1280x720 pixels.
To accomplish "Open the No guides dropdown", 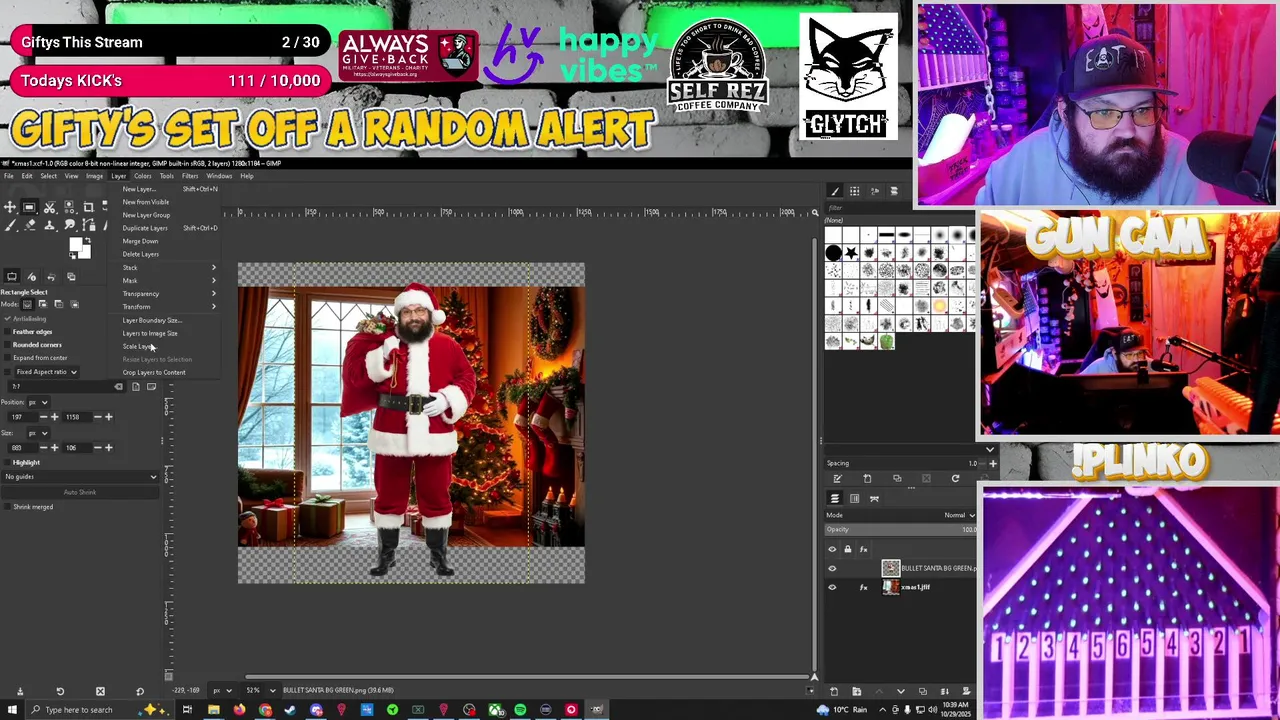I will (x=80, y=477).
